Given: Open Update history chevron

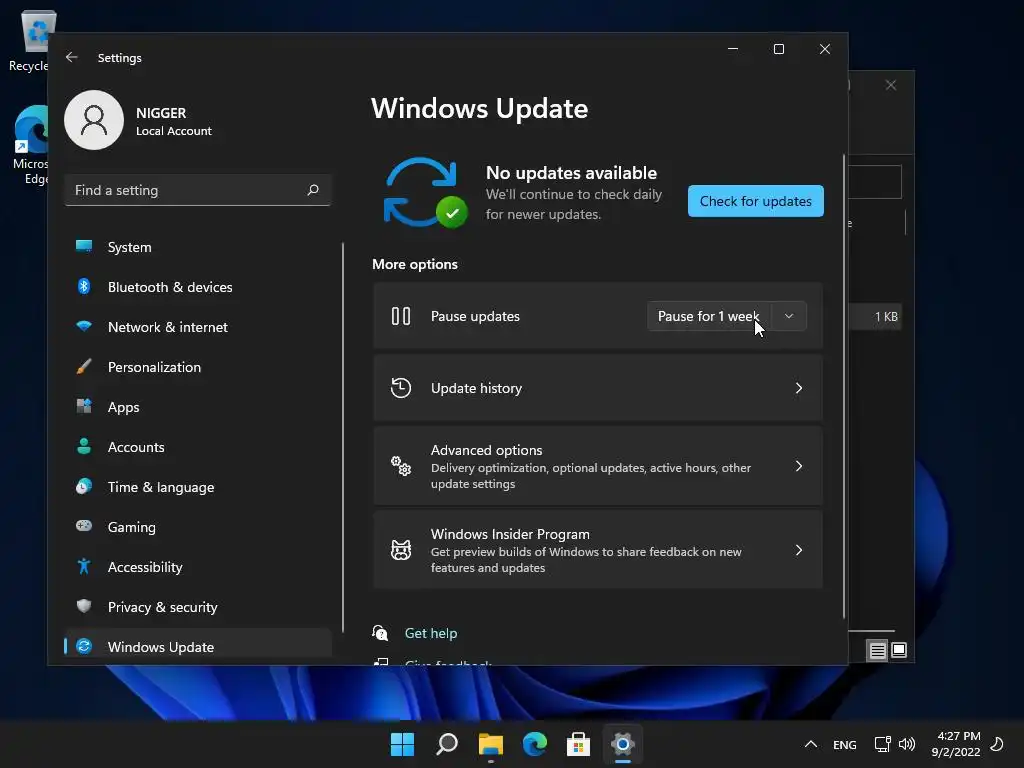Looking at the screenshot, I should click(x=799, y=388).
